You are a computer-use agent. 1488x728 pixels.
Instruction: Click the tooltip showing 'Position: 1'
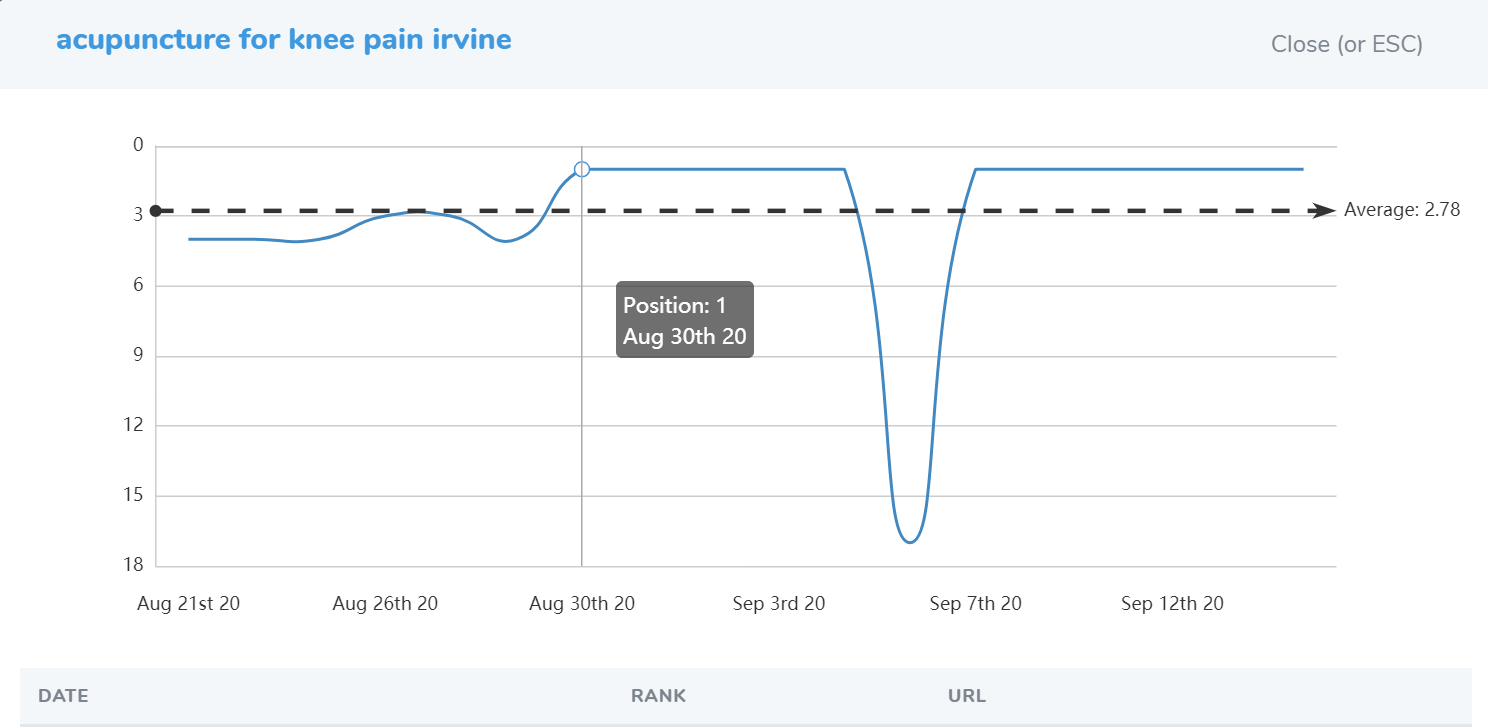pyautogui.click(x=684, y=320)
